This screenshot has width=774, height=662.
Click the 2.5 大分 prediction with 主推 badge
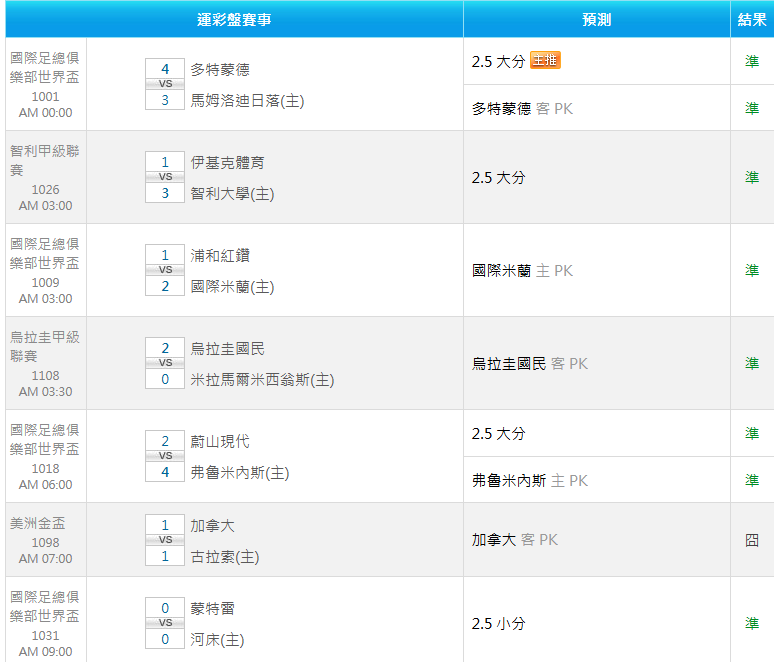pyautogui.click(x=498, y=62)
